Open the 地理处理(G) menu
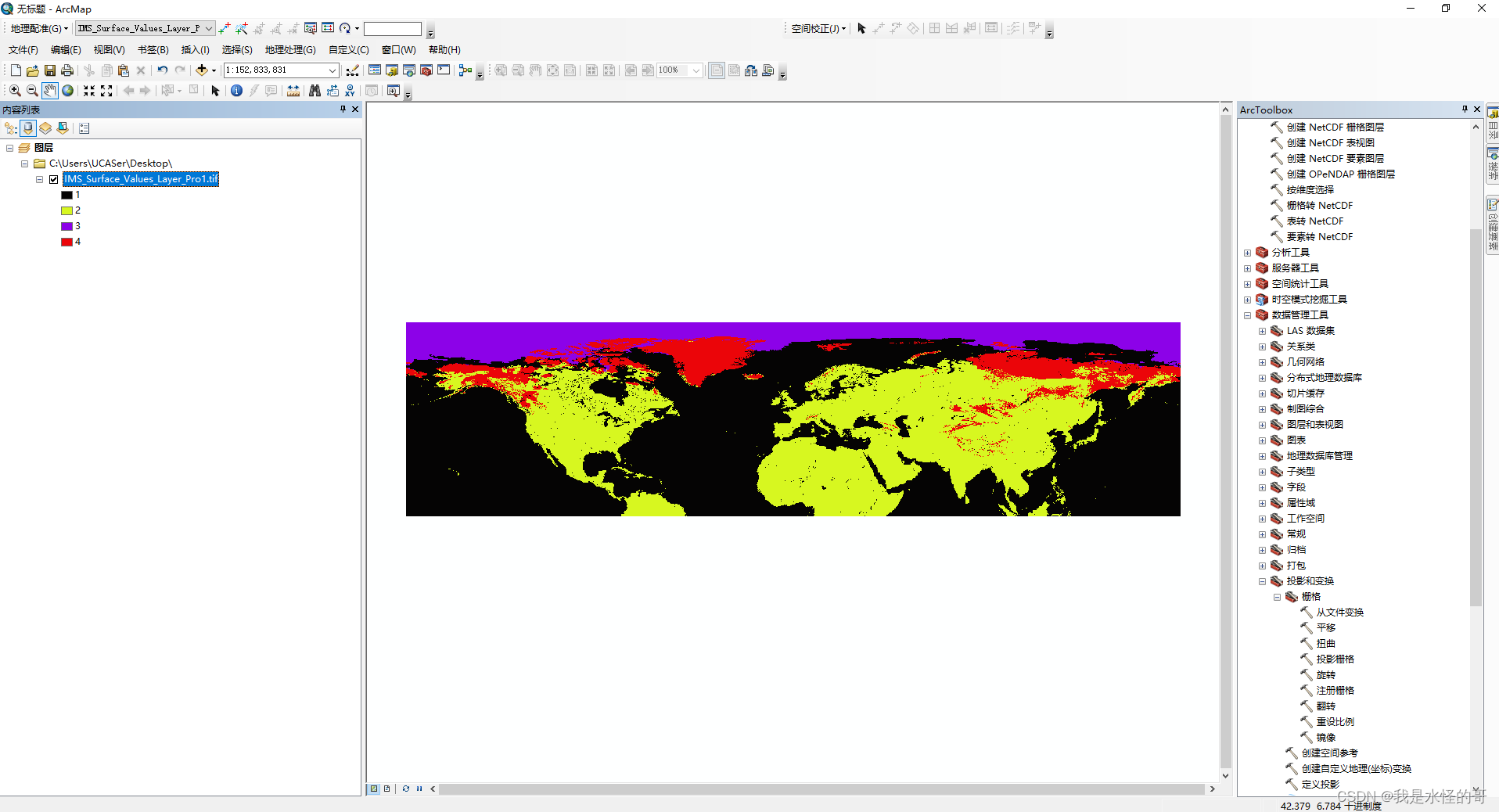The image size is (1499, 812). 290,49
